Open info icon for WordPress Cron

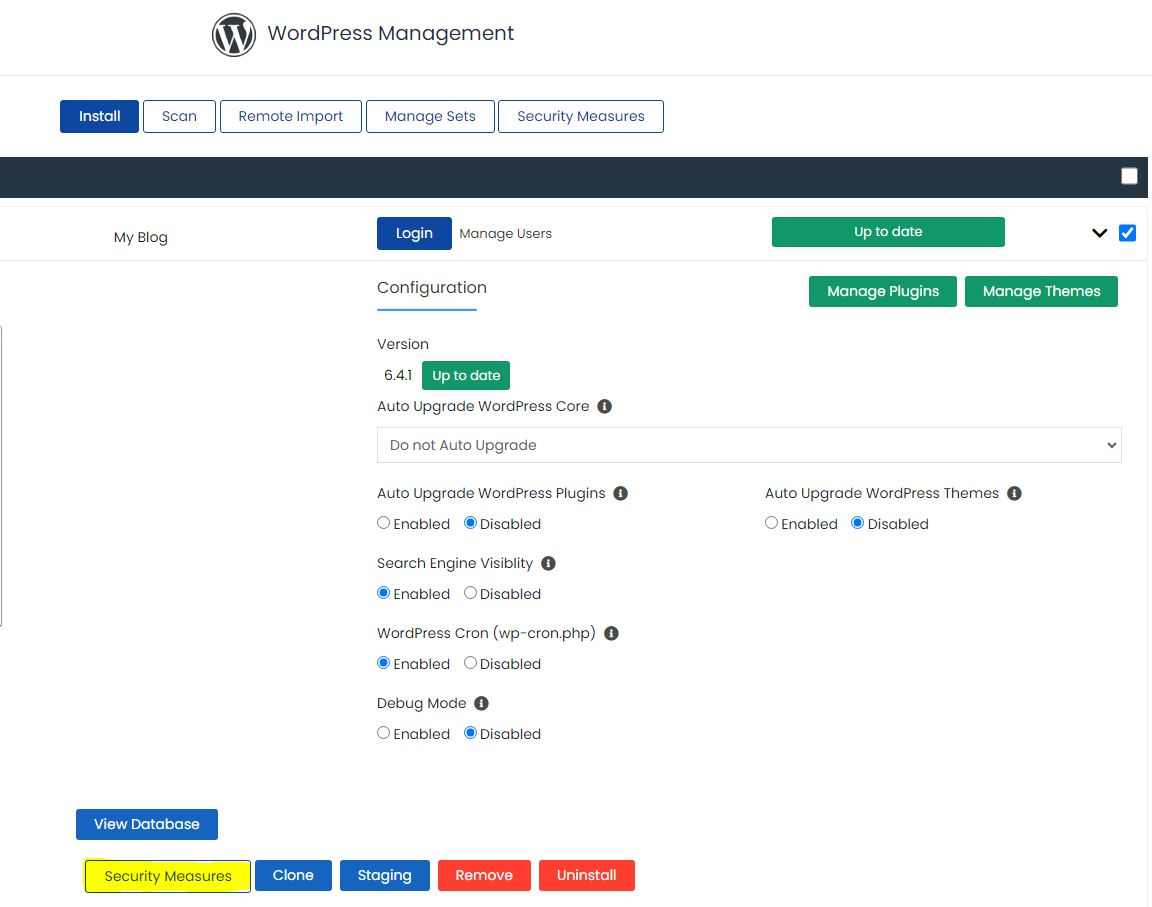[x=611, y=633]
